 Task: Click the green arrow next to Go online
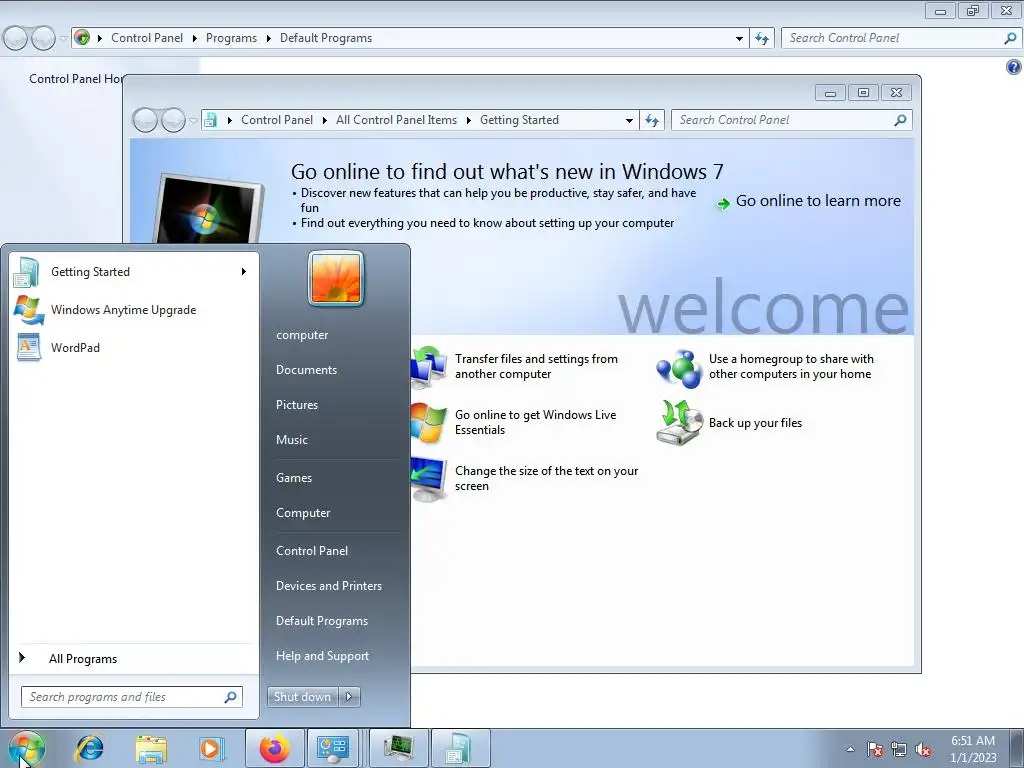coord(723,204)
